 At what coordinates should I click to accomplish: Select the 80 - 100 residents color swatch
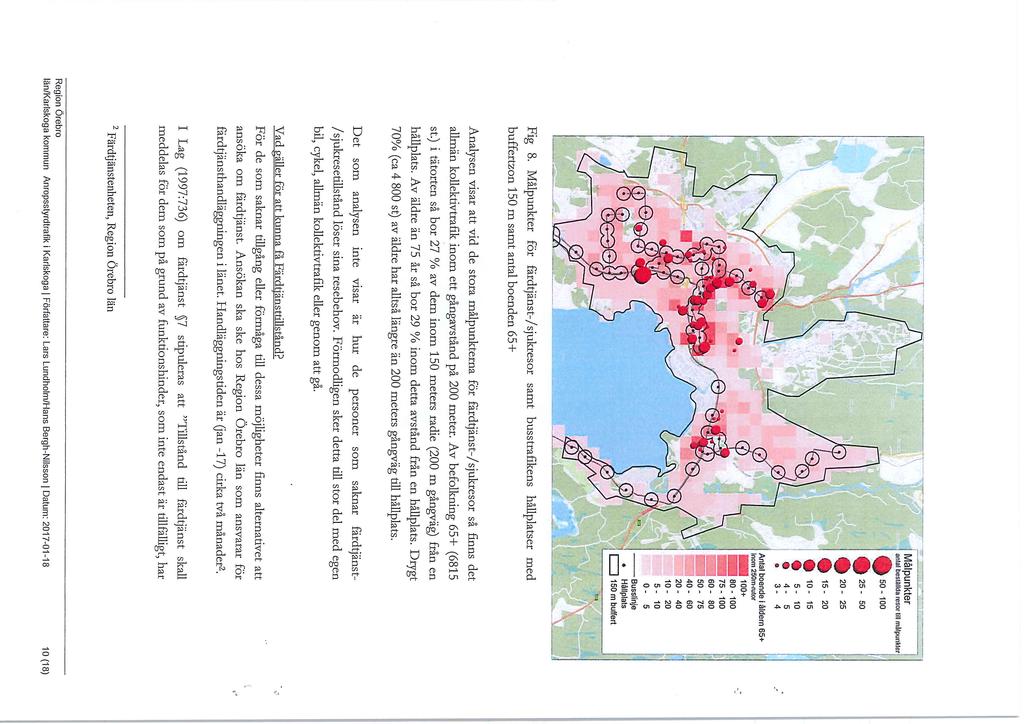click(x=733, y=565)
